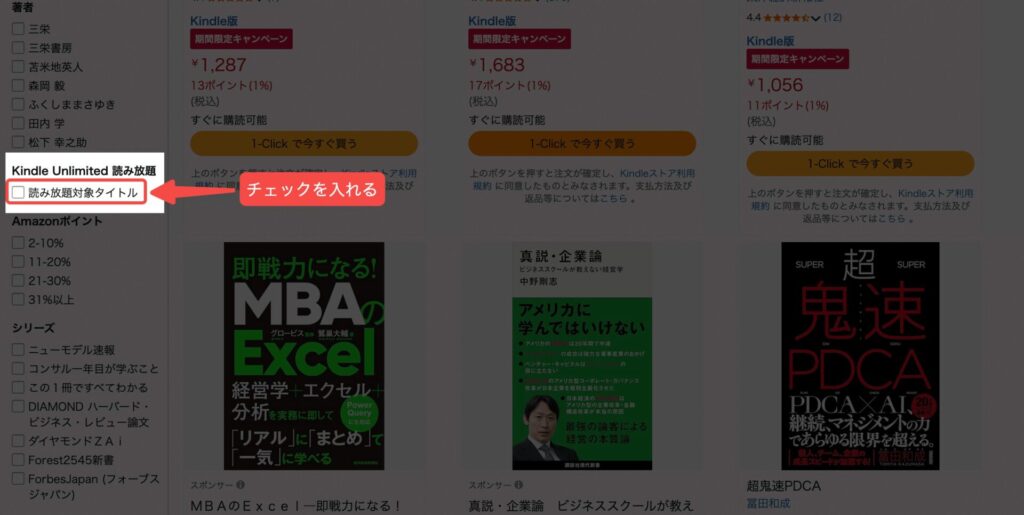Open the 超鬼速PDCA book cover image
This screenshot has width=1024, height=515.
[860, 356]
